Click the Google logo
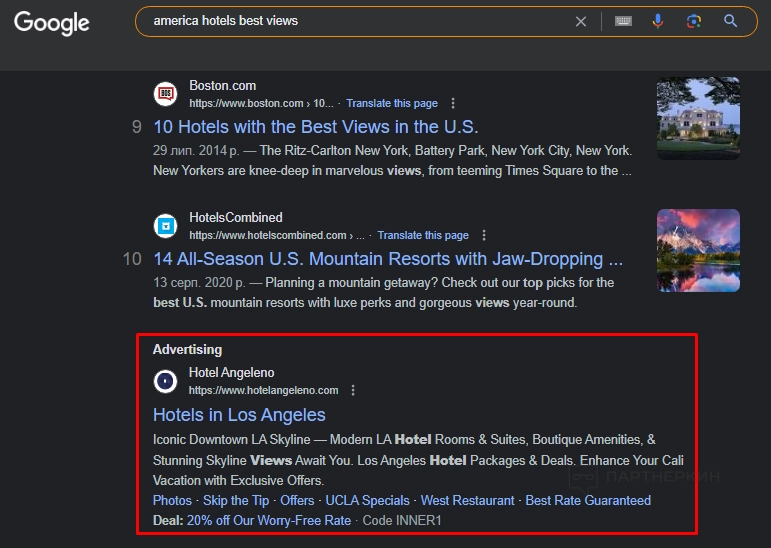Screen dimensions: 771x548 (52, 23)
